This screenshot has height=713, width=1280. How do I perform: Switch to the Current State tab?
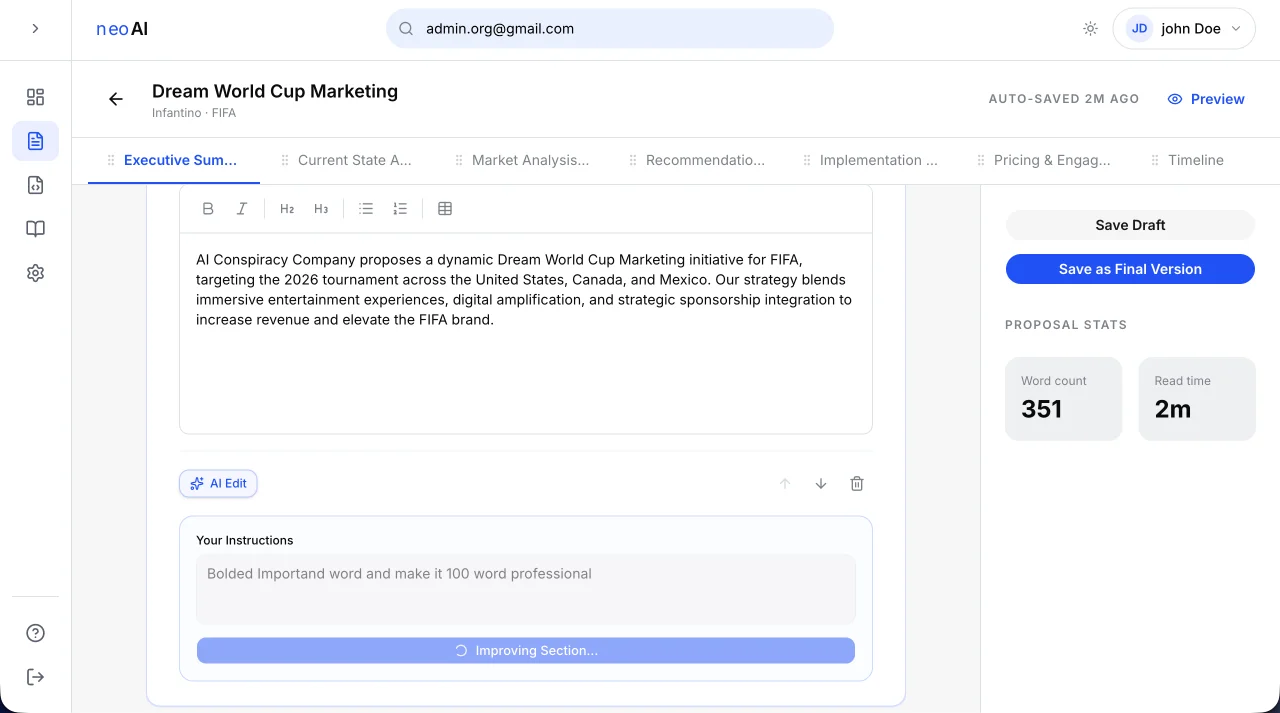[x=347, y=160]
